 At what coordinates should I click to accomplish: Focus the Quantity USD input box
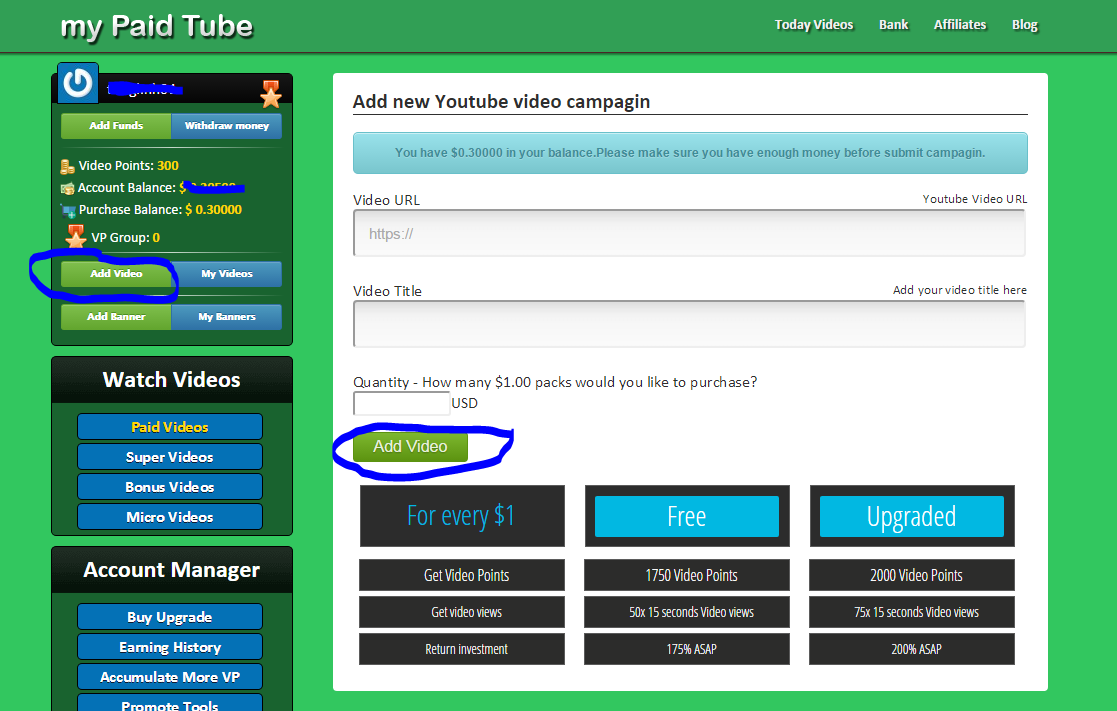coord(402,403)
